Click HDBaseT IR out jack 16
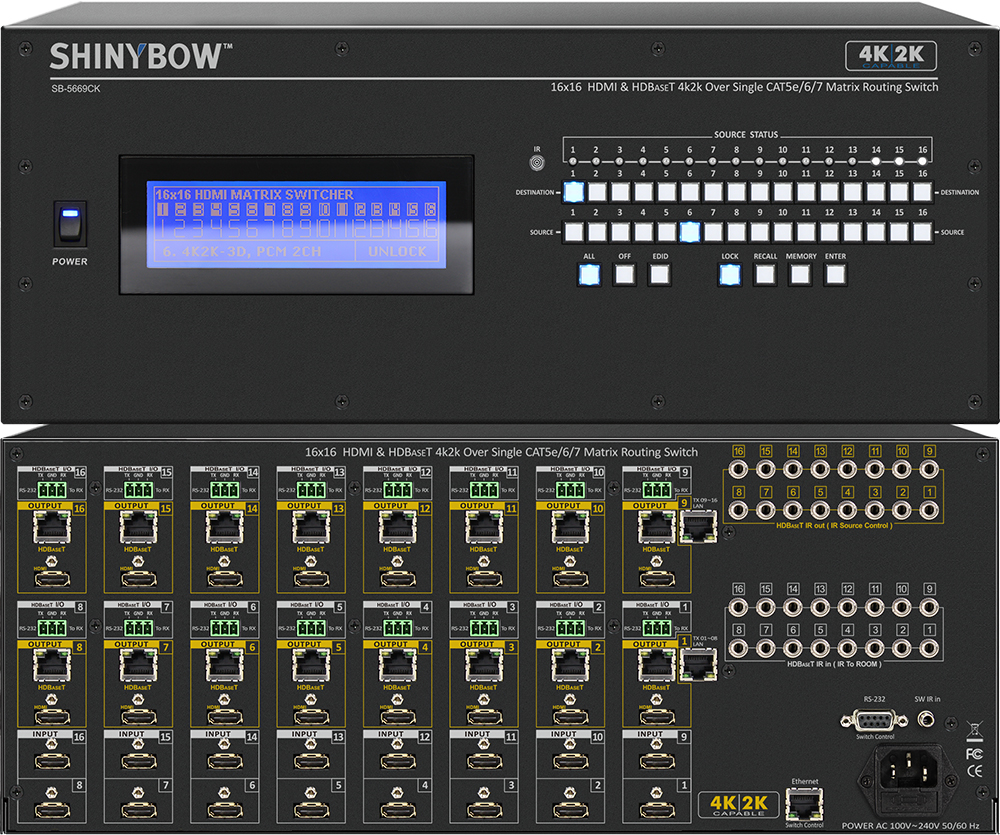The image size is (1000, 835). click(739, 469)
